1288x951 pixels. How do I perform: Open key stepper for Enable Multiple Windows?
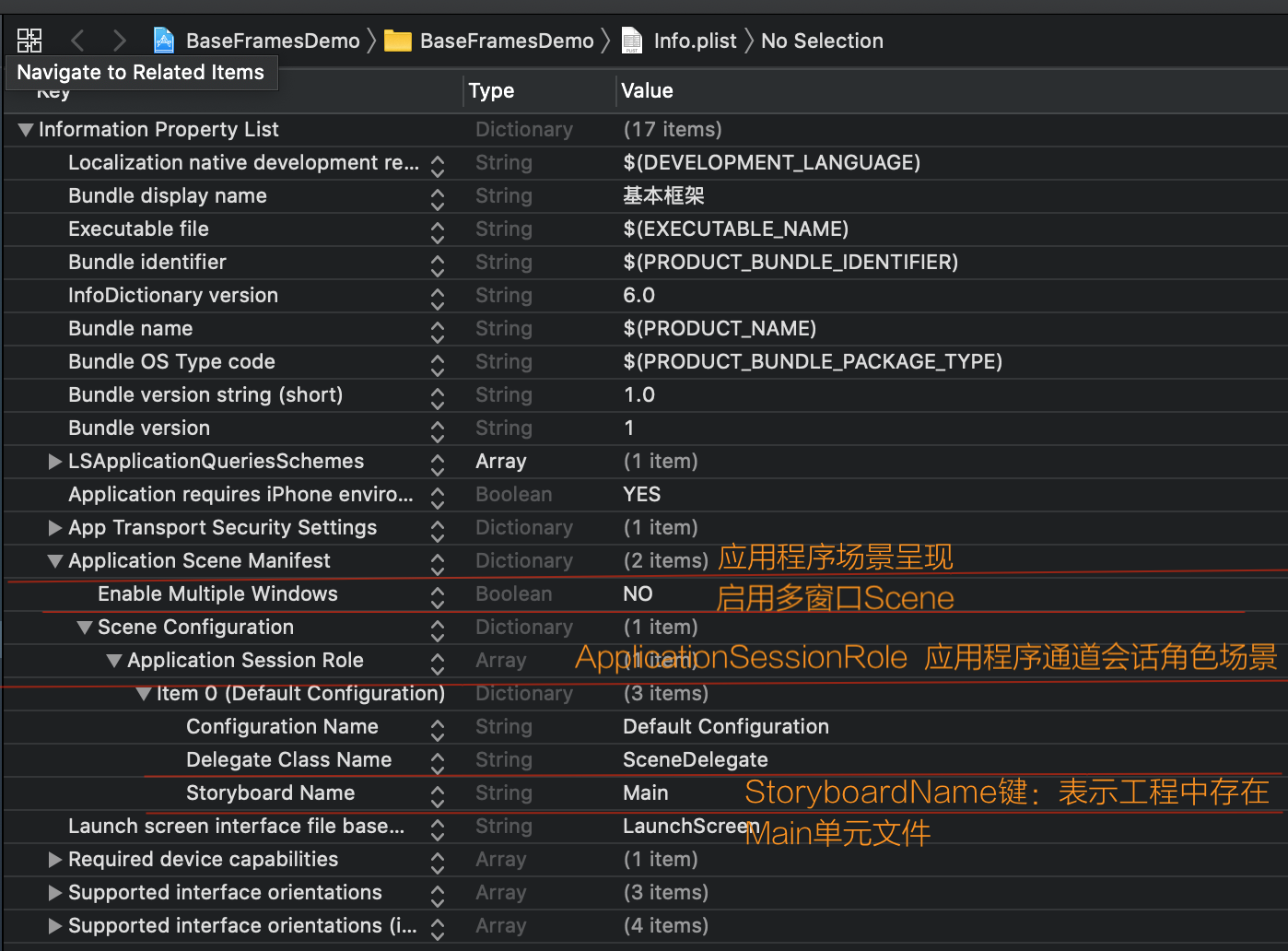pyautogui.click(x=438, y=597)
